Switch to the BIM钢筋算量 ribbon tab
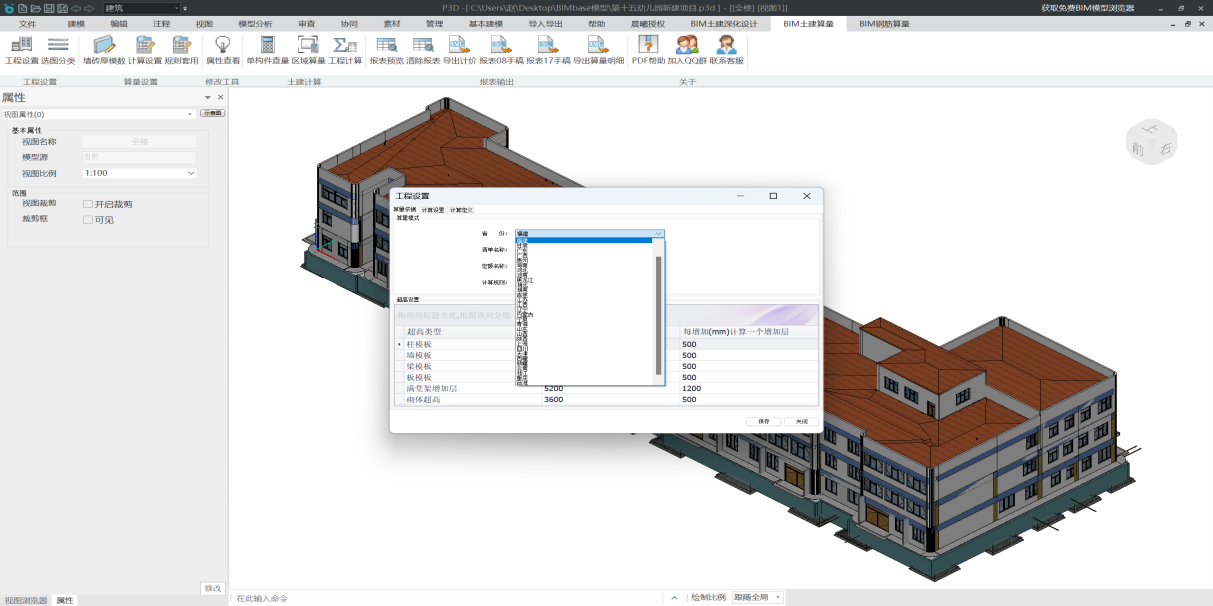1213x606 pixels. 884,23
